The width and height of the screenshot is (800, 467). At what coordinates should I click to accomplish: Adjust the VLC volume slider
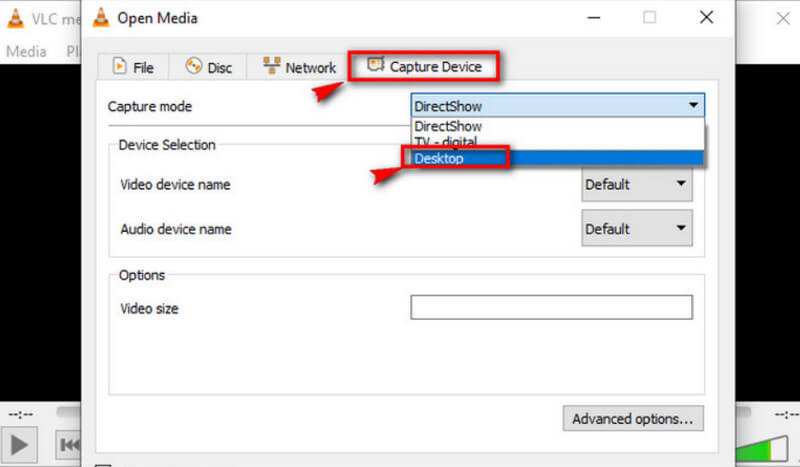[762, 447]
